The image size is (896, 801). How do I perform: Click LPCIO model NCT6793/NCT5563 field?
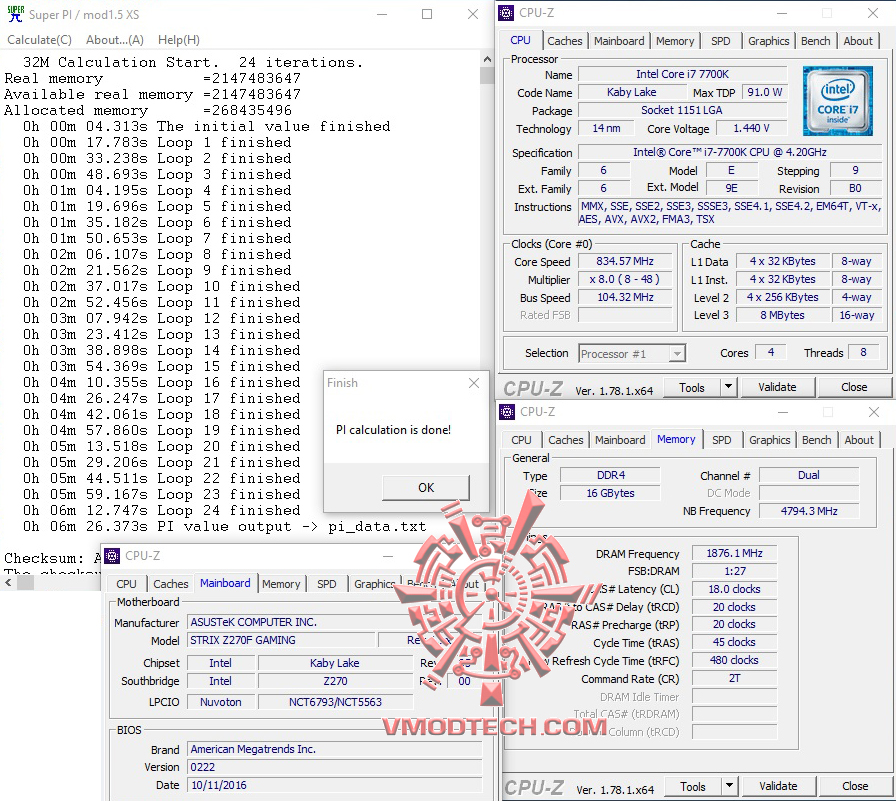coord(335,702)
